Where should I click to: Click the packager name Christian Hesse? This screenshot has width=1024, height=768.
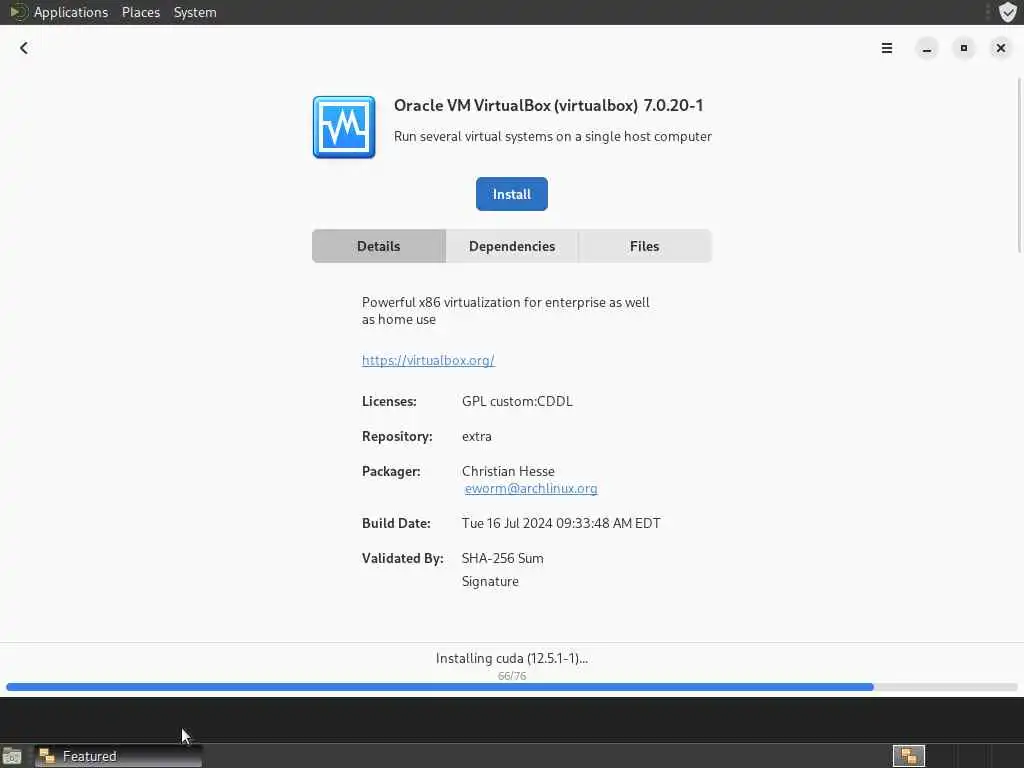coord(508,472)
